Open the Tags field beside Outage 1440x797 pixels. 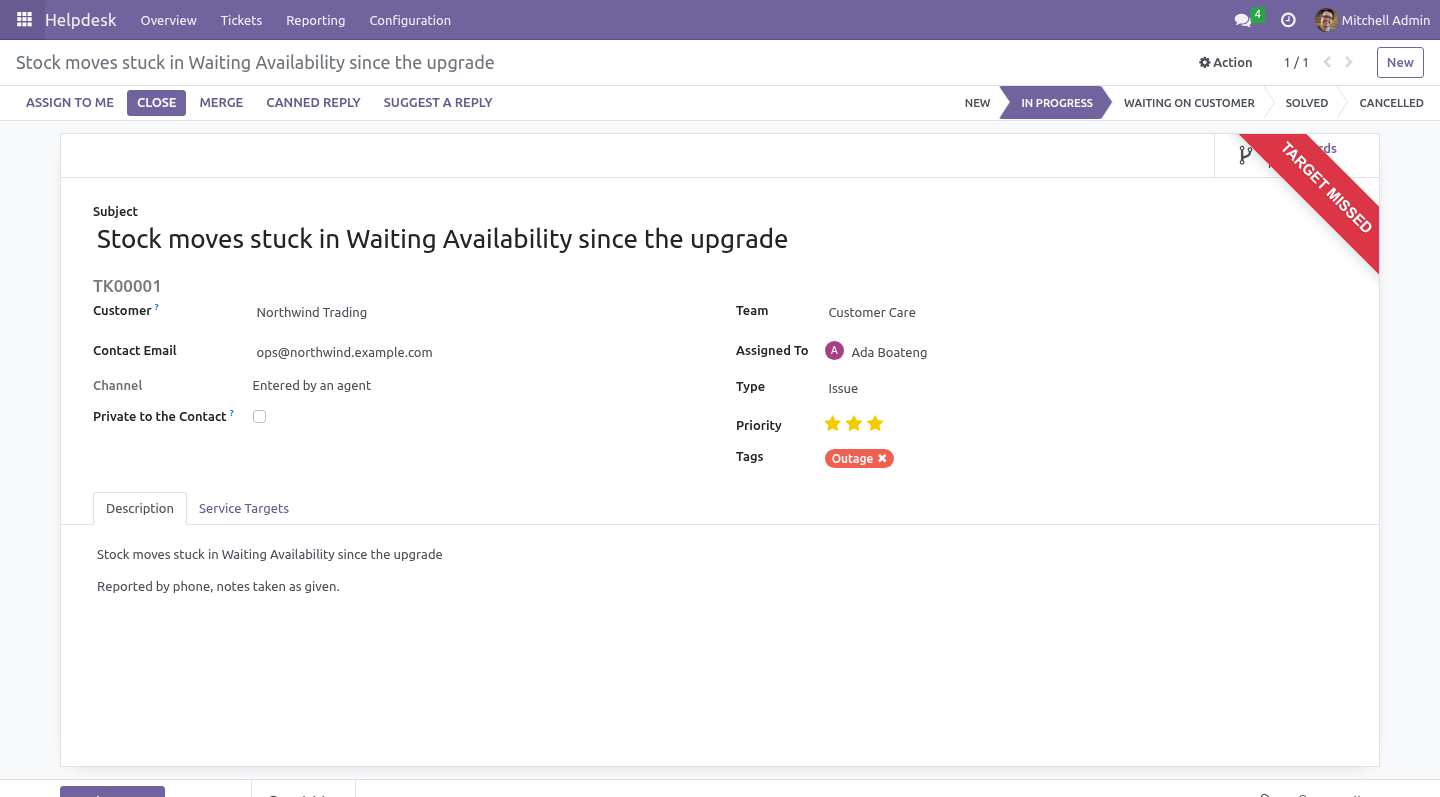(1120, 458)
